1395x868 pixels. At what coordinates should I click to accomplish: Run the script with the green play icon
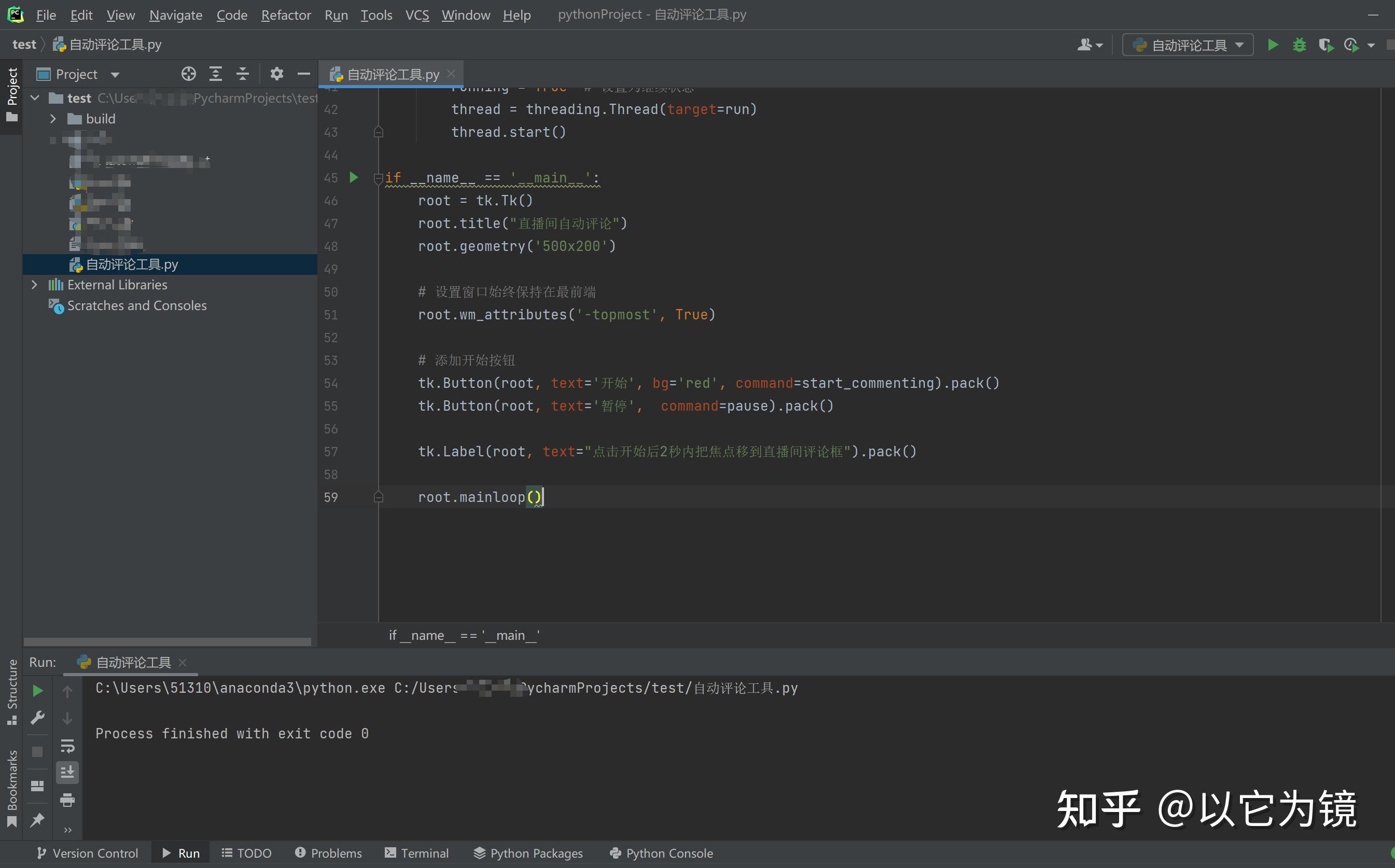click(1273, 44)
